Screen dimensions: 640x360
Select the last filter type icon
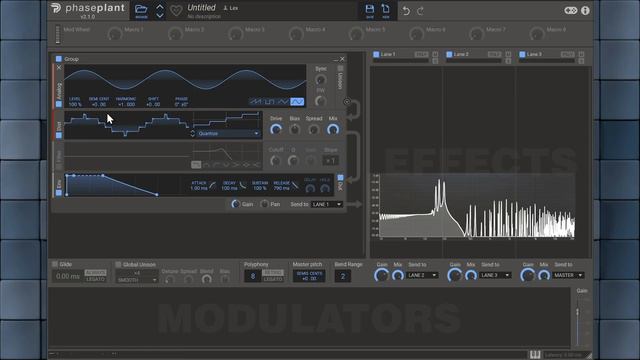point(256,164)
